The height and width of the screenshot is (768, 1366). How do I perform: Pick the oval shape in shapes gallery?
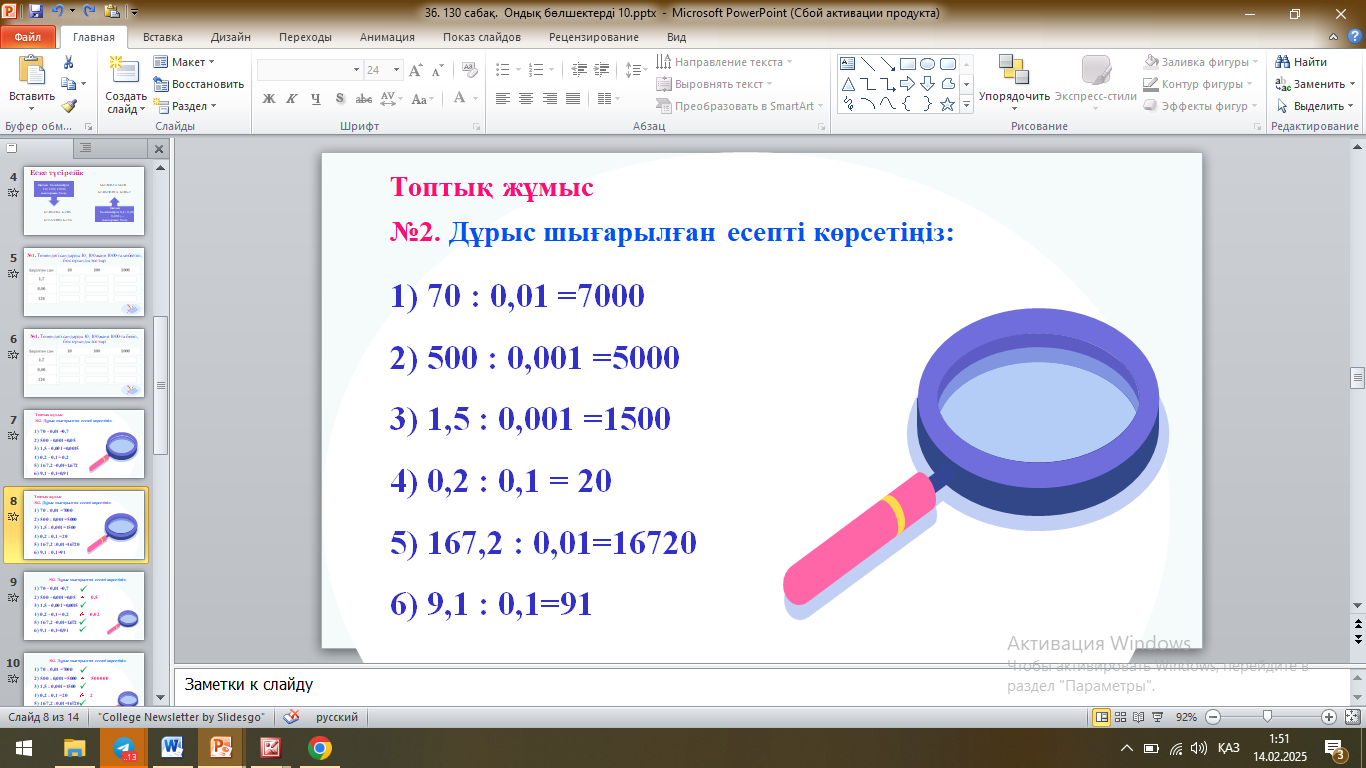[x=927, y=64]
